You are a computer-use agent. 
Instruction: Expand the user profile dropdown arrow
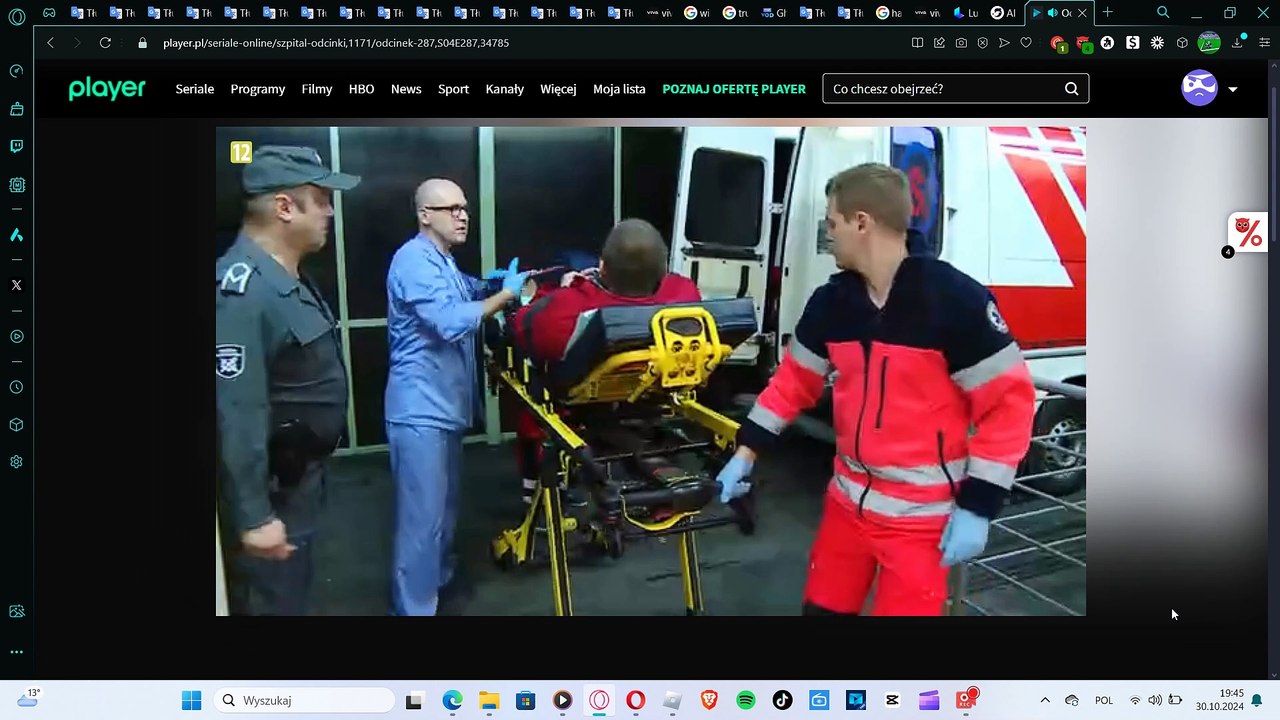tap(1232, 89)
